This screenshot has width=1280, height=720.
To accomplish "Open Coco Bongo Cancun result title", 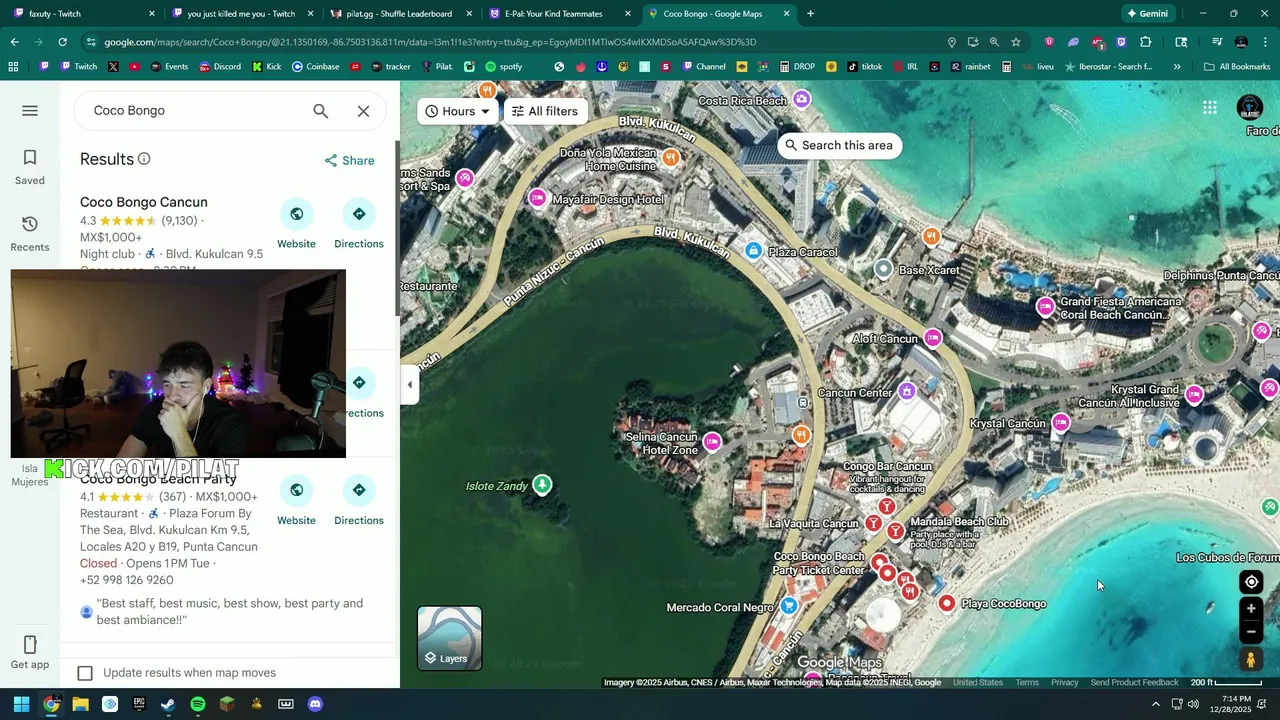I will pos(144,202).
